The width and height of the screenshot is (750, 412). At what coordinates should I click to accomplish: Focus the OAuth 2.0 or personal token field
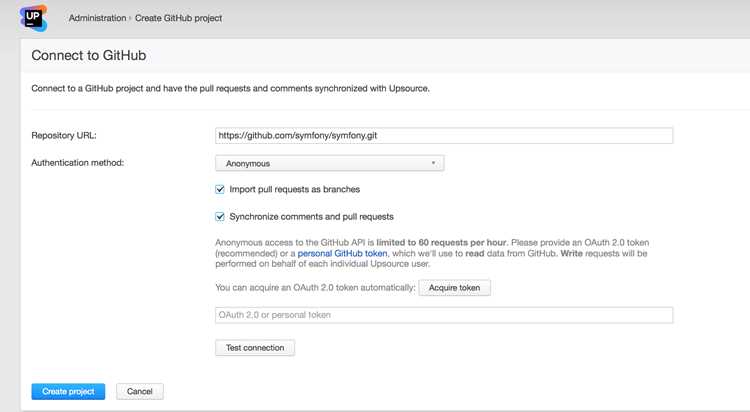click(x=444, y=315)
